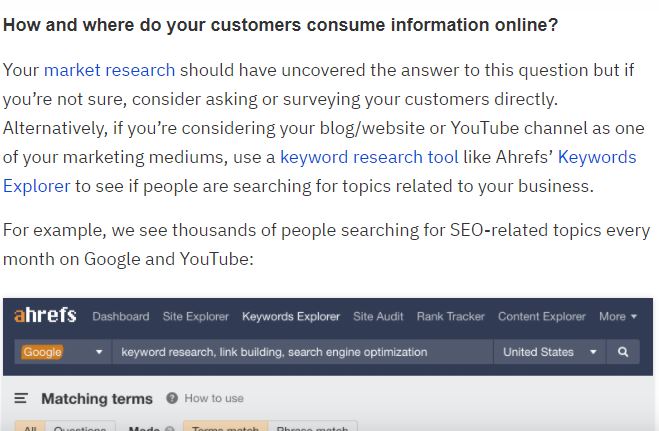Switch to the Questions filter tab
Image resolution: width=659 pixels, height=431 pixels.
(x=80, y=426)
